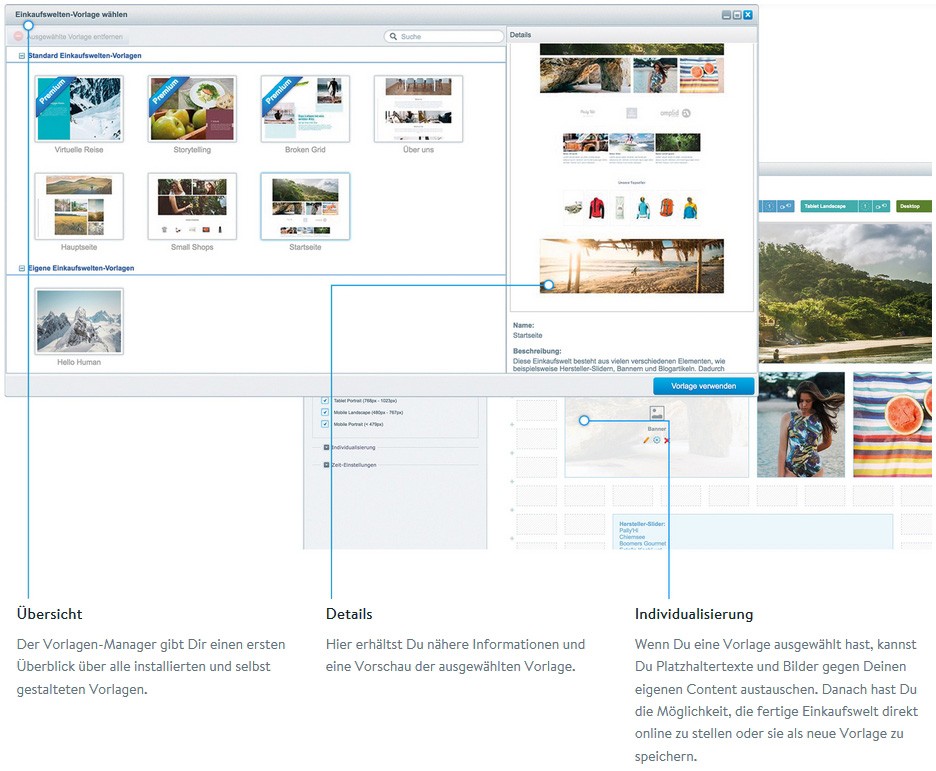This screenshot has height=771, width=936.
Task: Open Banner element settings gear icon
Action: [657, 440]
